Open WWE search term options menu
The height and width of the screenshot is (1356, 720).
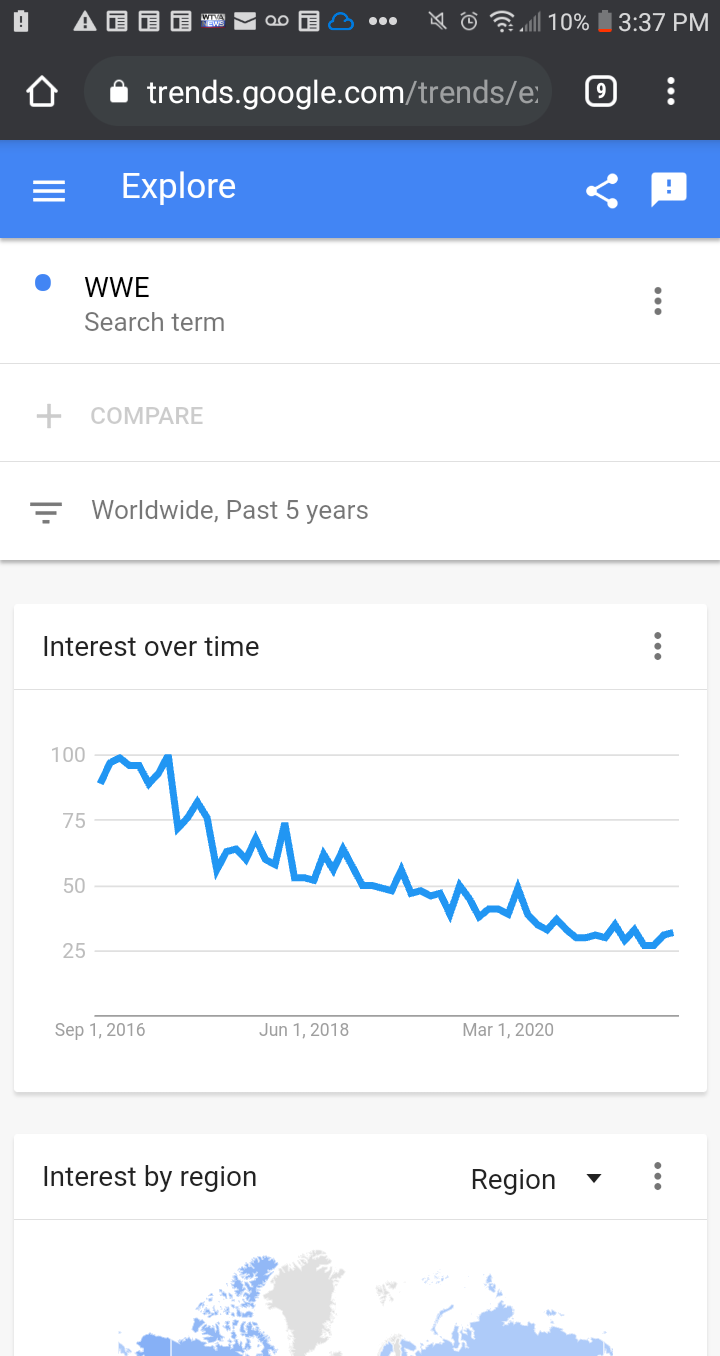[x=657, y=301]
